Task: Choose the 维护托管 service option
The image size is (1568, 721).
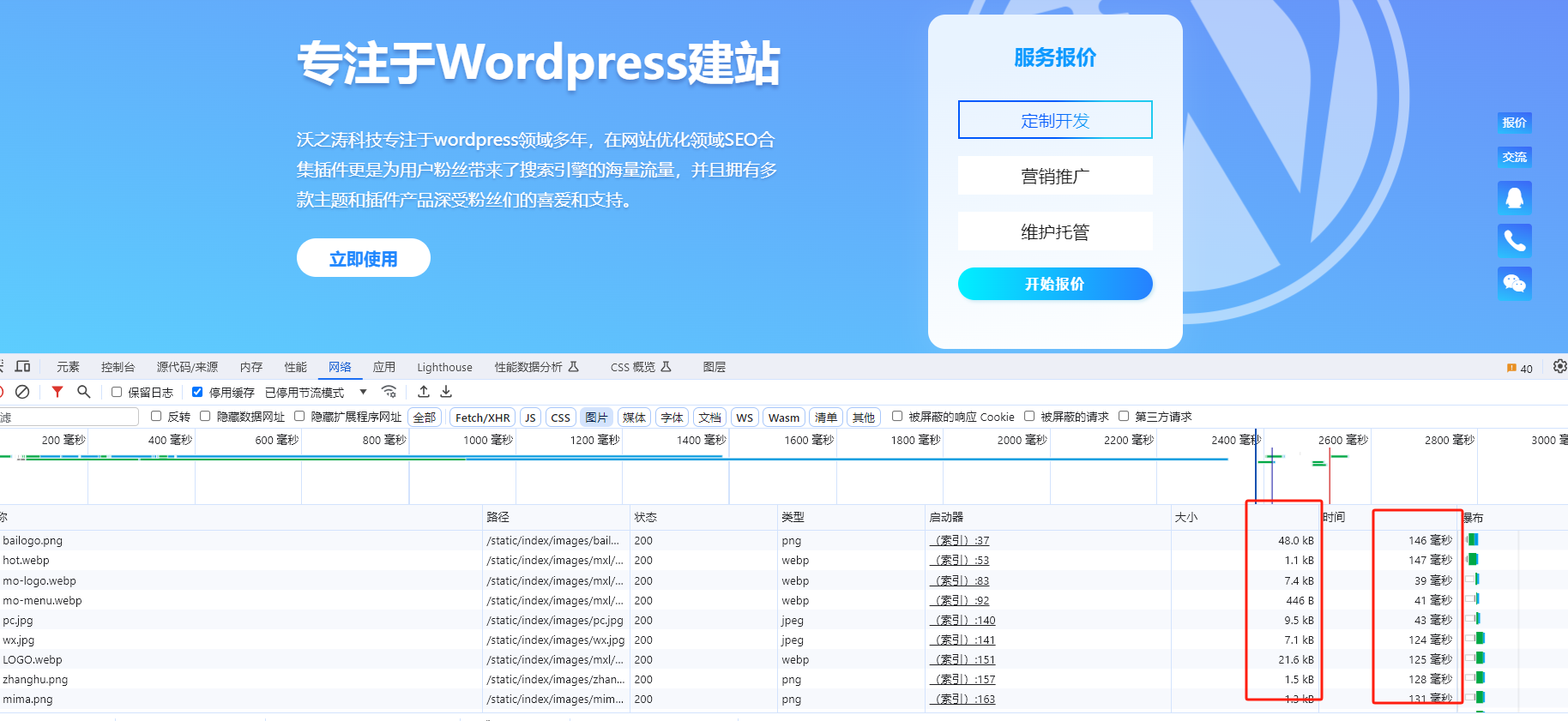Action: click(1055, 231)
